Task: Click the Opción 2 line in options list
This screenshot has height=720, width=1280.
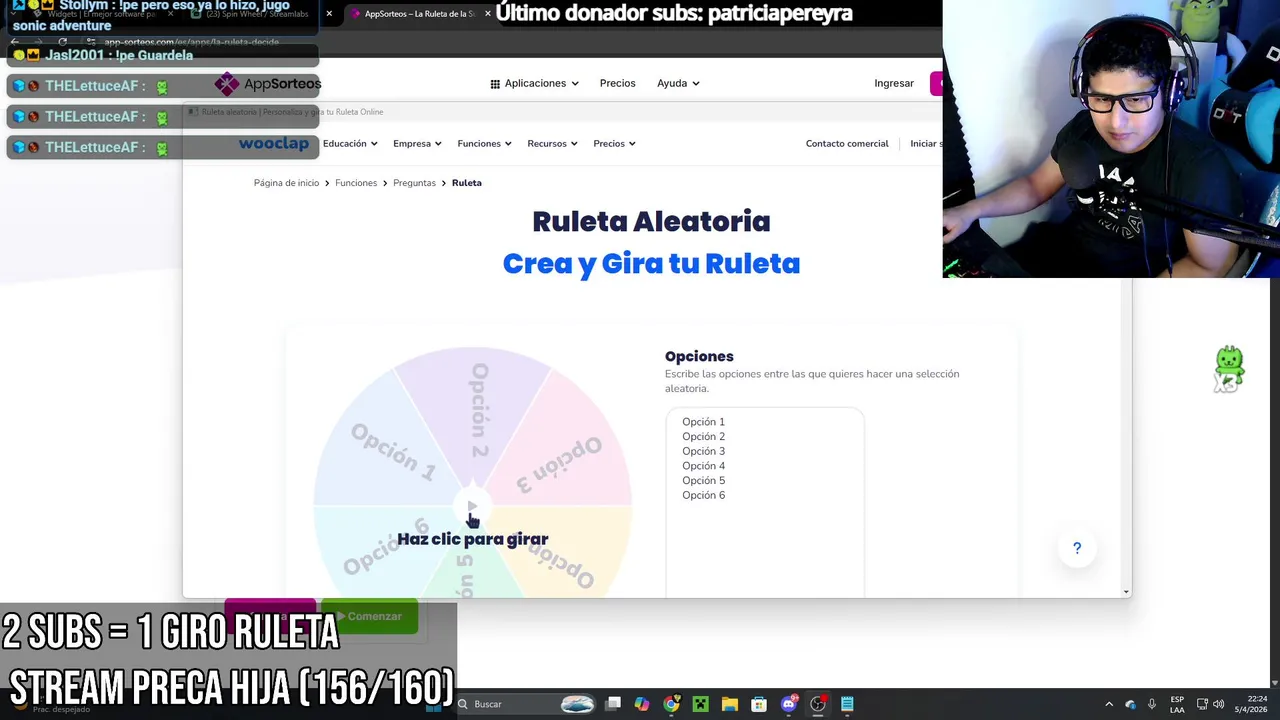Action: pos(703,437)
